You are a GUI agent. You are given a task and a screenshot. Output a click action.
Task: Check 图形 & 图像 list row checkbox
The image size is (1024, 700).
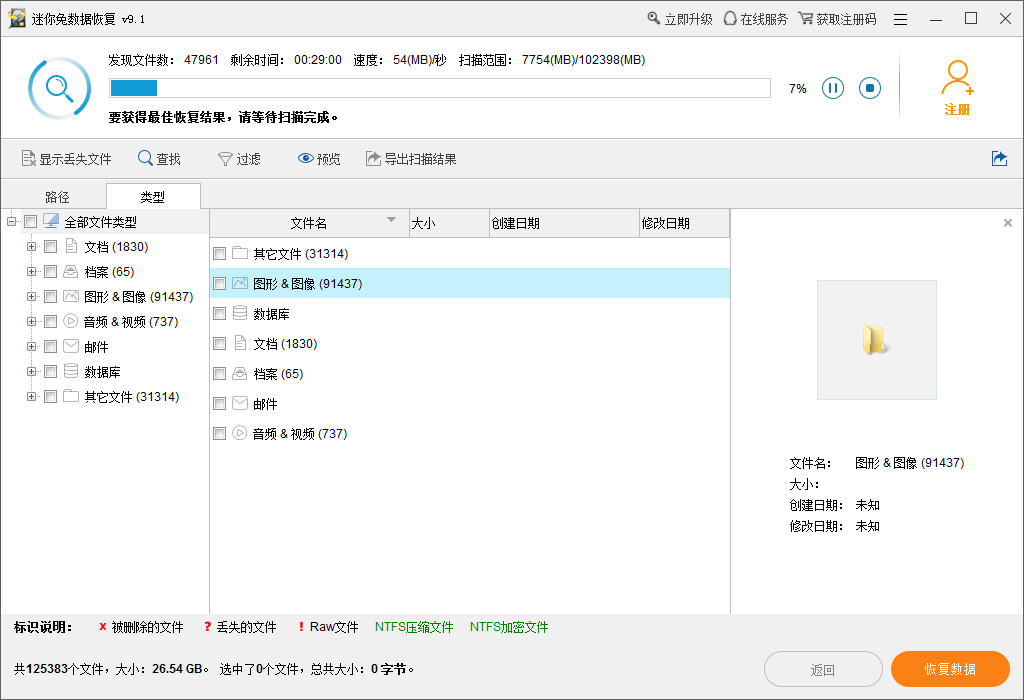(219, 283)
